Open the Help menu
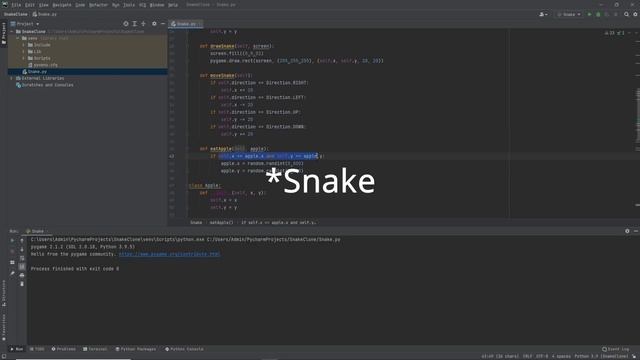Image resolution: width=640 pixels, height=360 pixels. coord(173,5)
